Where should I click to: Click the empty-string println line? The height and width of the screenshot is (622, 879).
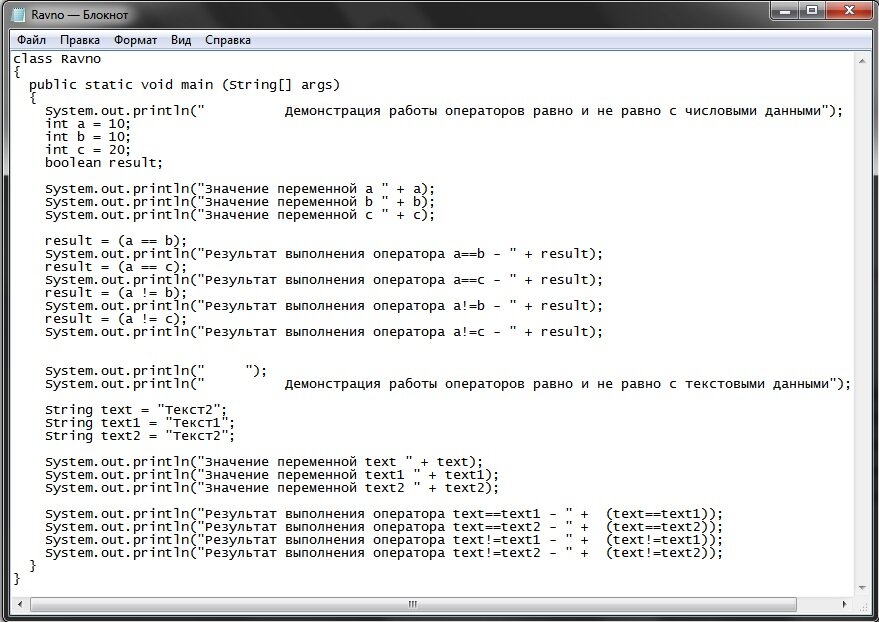point(156,371)
